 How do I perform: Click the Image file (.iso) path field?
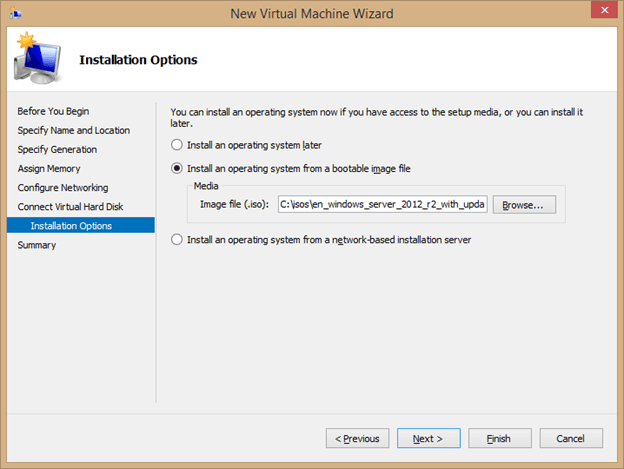pyautogui.click(x=382, y=204)
